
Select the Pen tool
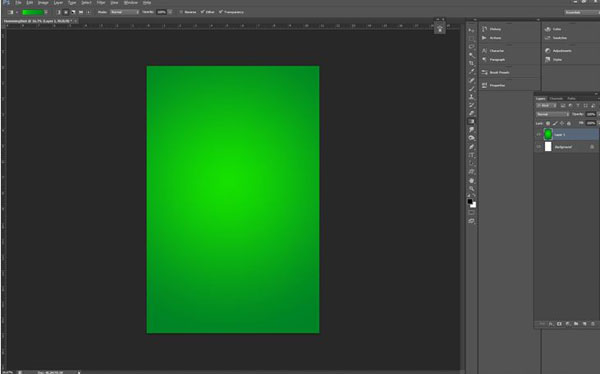[471, 147]
